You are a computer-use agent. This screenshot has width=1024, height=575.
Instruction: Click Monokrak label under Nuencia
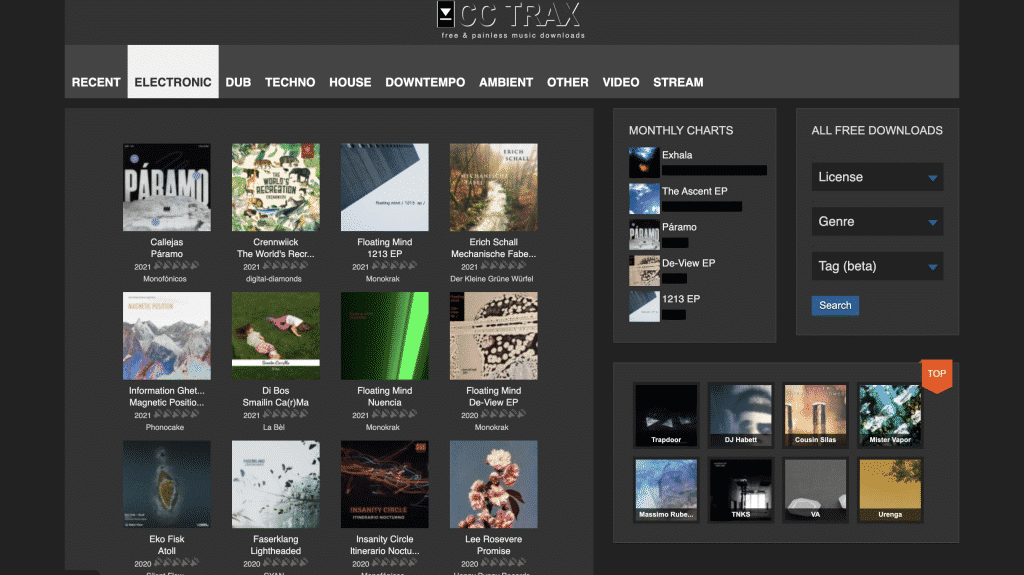pos(383,427)
